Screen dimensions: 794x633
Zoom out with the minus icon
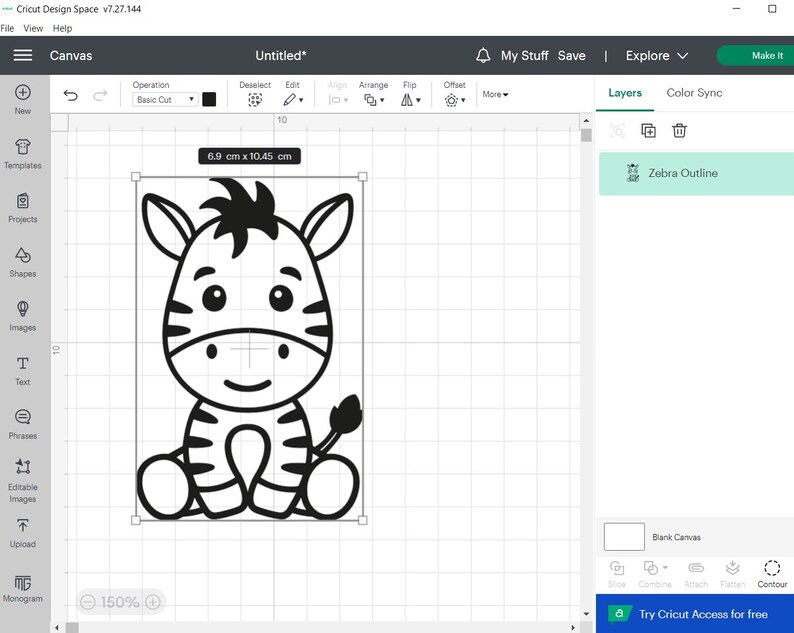coord(88,602)
